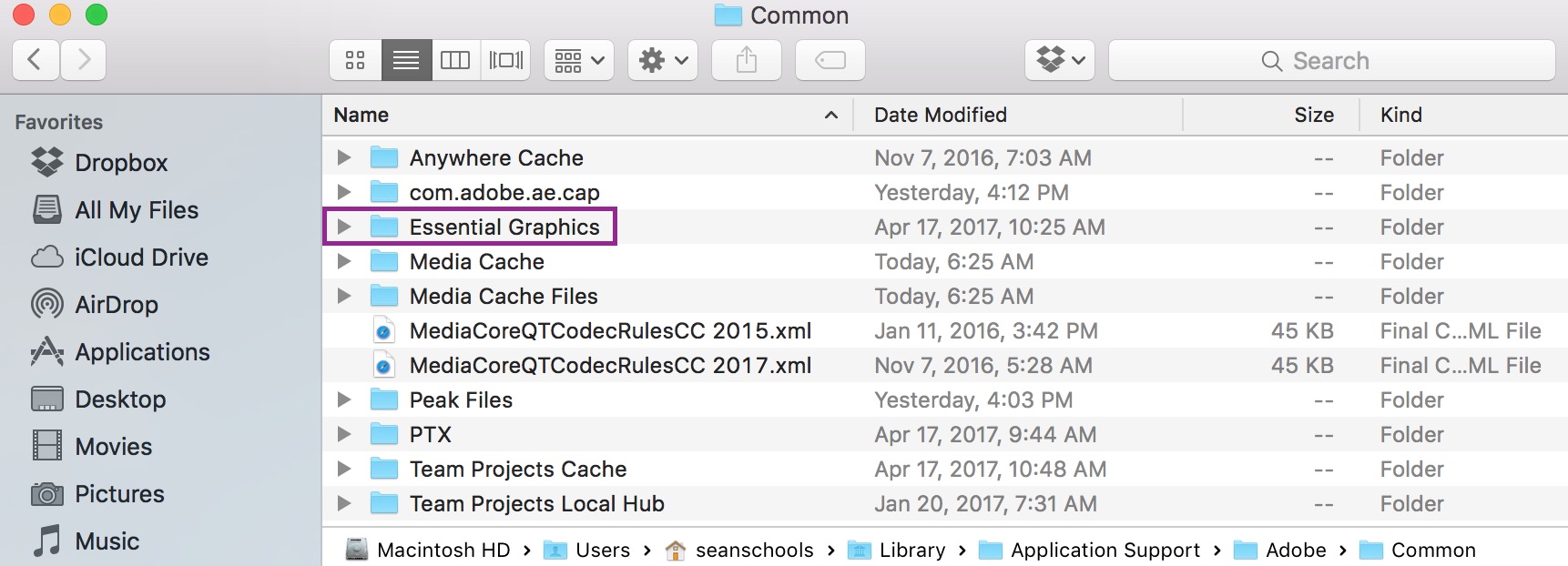Expand the Media Cache Files triangle
Image resolution: width=1568 pixels, height=566 pixels.
(344, 296)
